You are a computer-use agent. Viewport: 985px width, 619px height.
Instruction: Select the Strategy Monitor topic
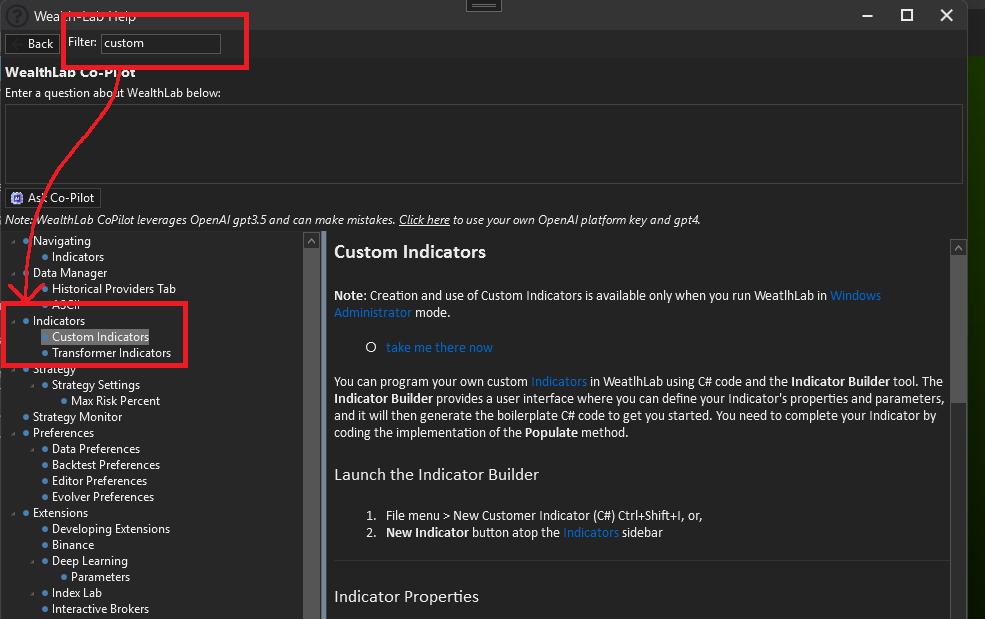point(77,417)
